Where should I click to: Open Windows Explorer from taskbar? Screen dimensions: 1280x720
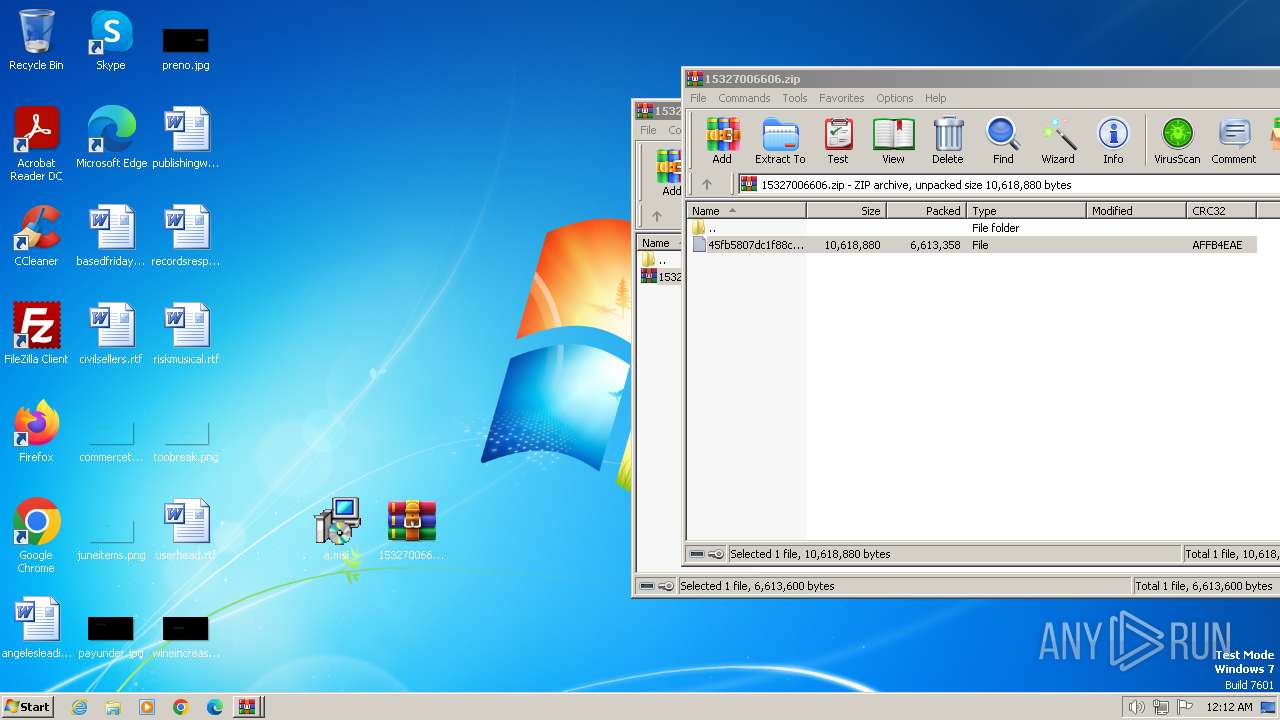[113, 707]
